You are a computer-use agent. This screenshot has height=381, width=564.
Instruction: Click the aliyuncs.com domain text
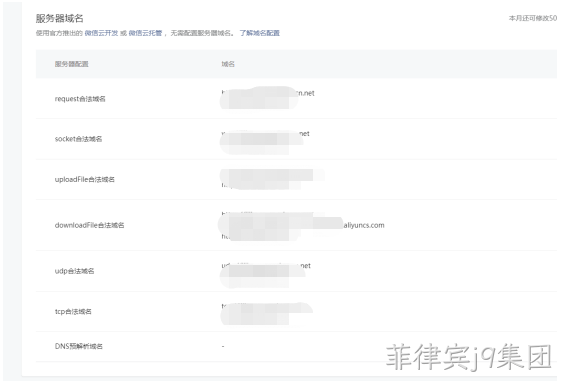(364, 225)
